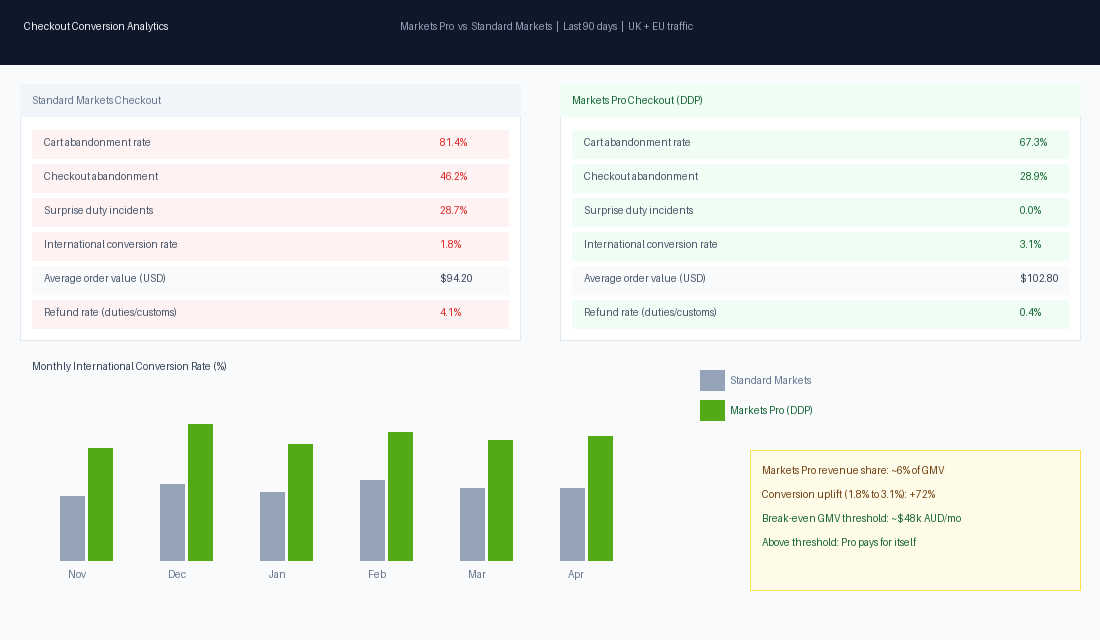Select the 28.9% checkout abandonment value

(x=1033, y=176)
